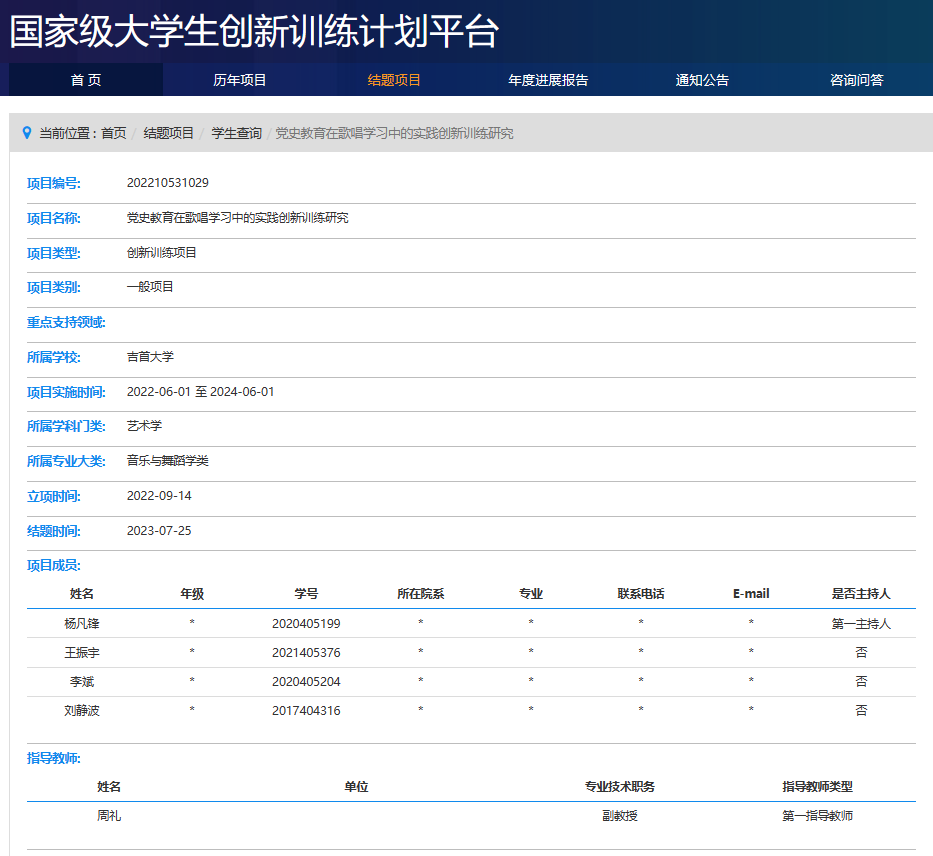The width and height of the screenshot is (933, 856).
Task: Click the advisor name 周礼
Action: (x=109, y=816)
